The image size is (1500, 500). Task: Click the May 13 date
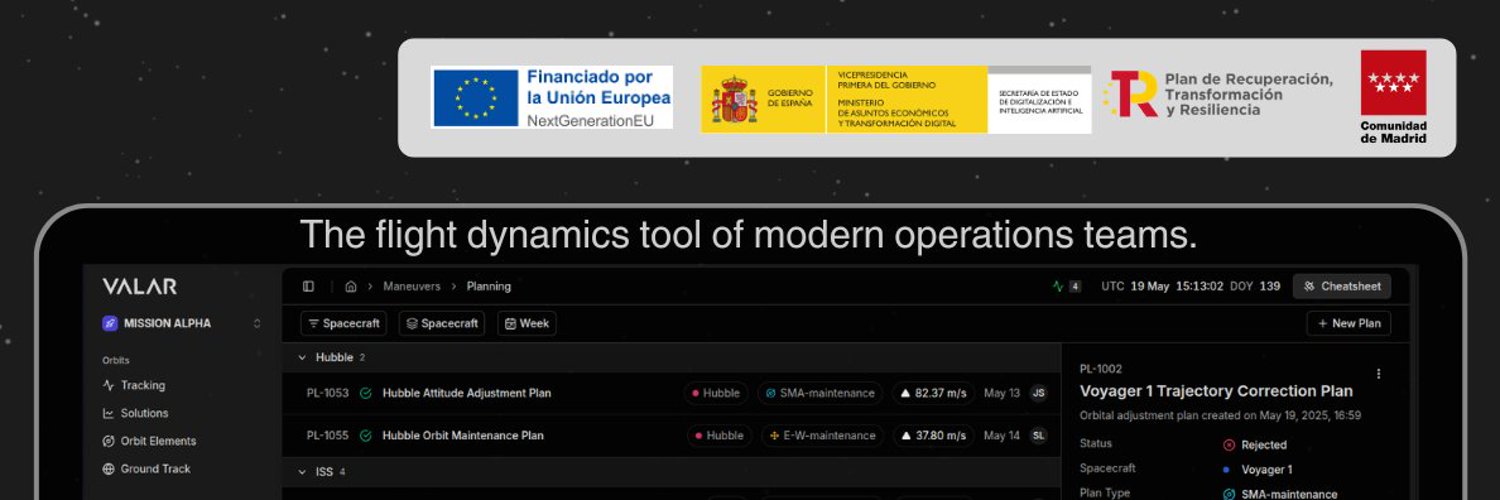[x=1002, y=394]
